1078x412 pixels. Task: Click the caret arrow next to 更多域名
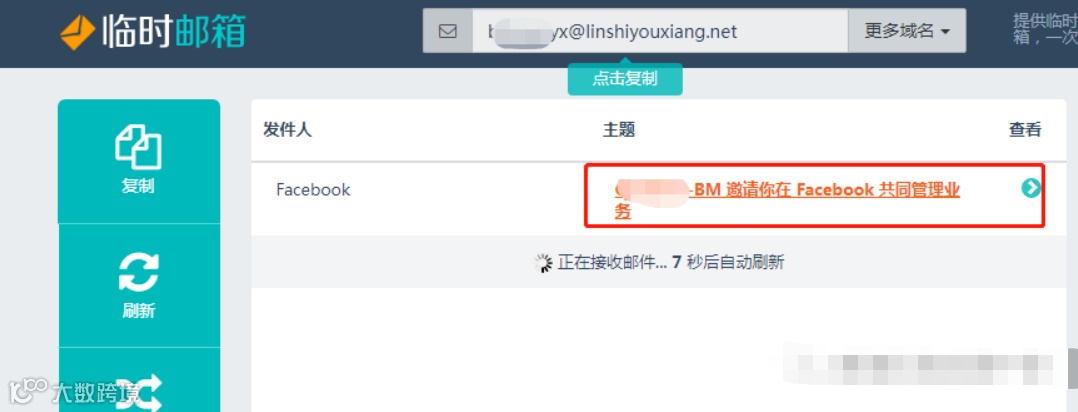click(x=945, y=32)
